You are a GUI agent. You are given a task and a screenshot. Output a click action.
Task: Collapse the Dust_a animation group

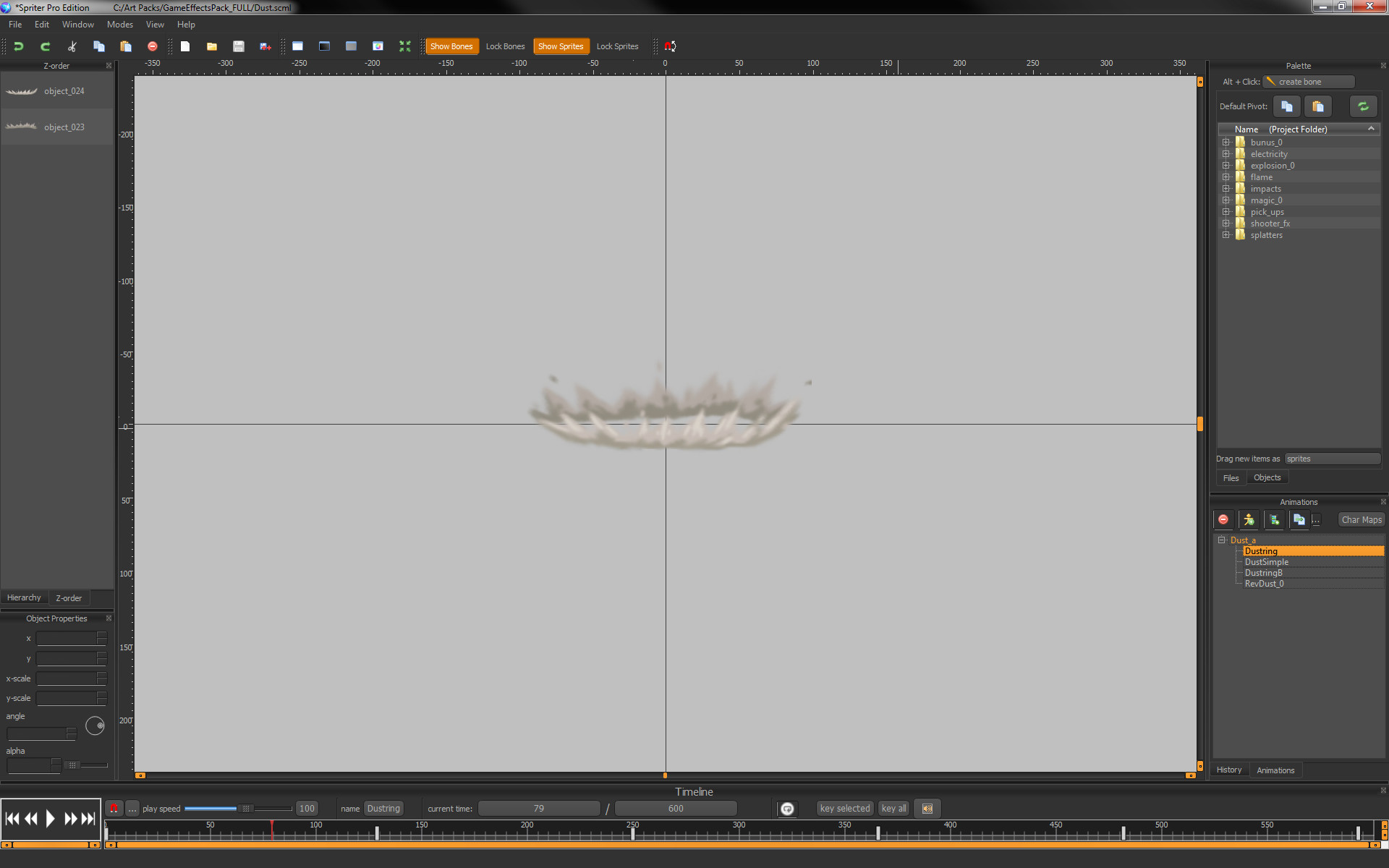pos(1221,540)
